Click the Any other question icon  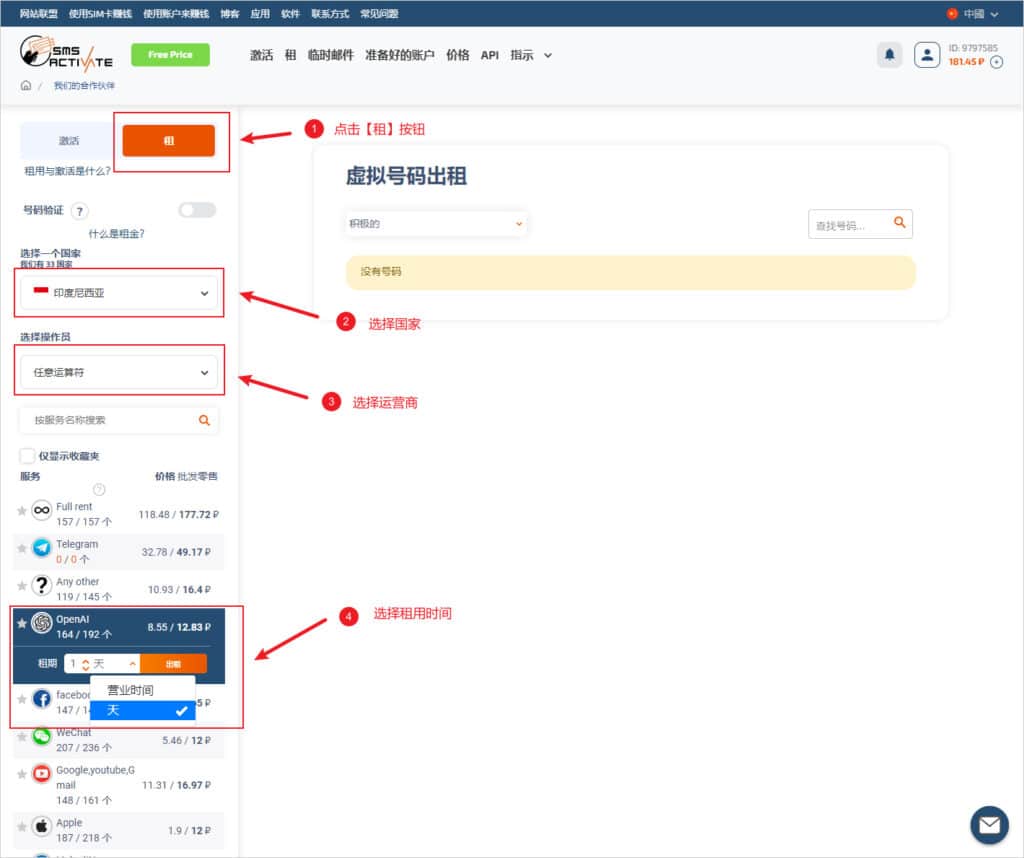point(42,585)
